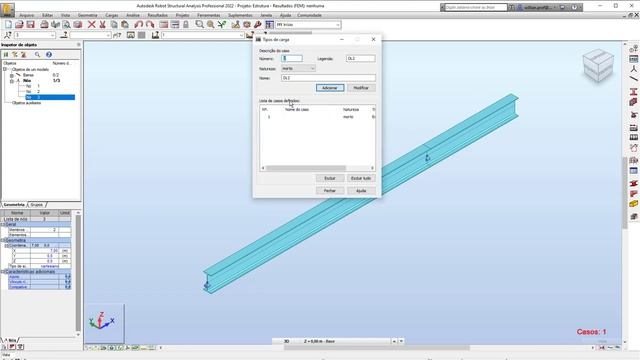
Task: Click the Ajuda button in dialog
Action: pyautogui.click(x=361, y=191)
